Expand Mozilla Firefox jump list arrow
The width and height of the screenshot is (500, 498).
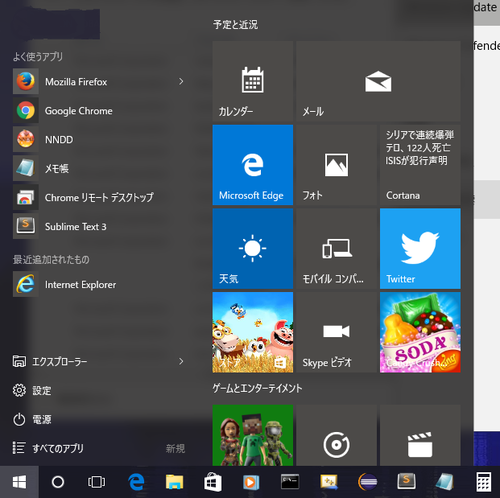(x=181, y=82)
